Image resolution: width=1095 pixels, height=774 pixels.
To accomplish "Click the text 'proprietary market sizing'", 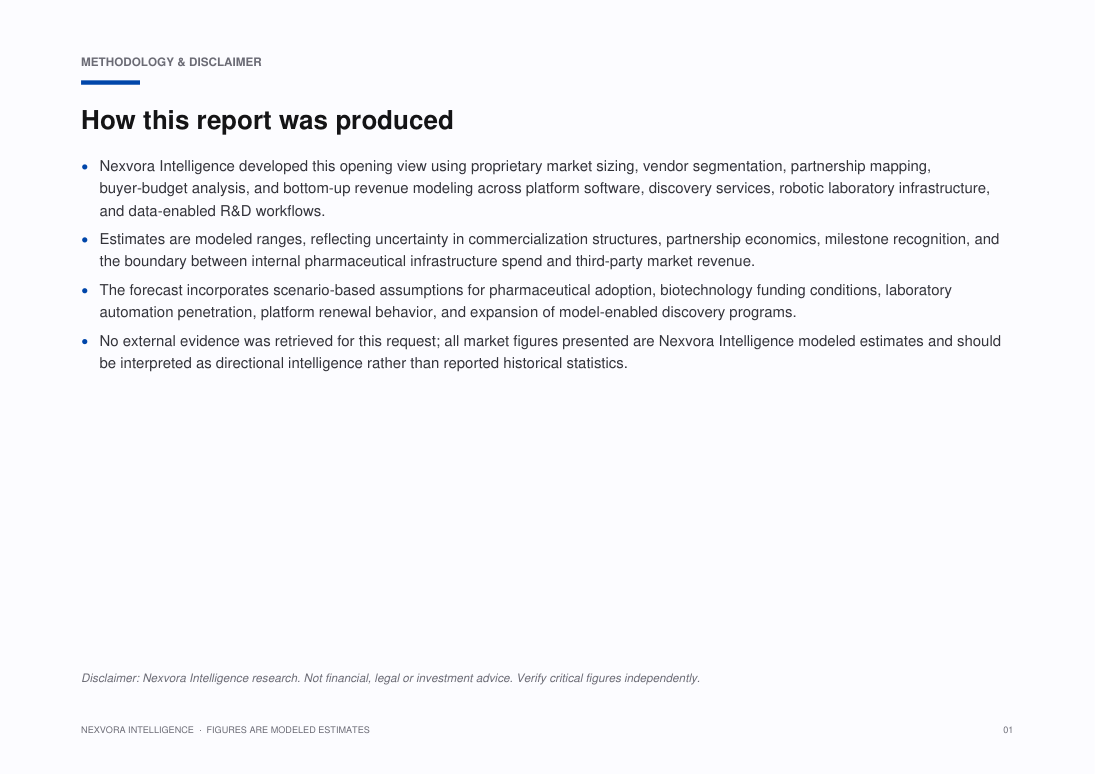I will click(552, 166).
